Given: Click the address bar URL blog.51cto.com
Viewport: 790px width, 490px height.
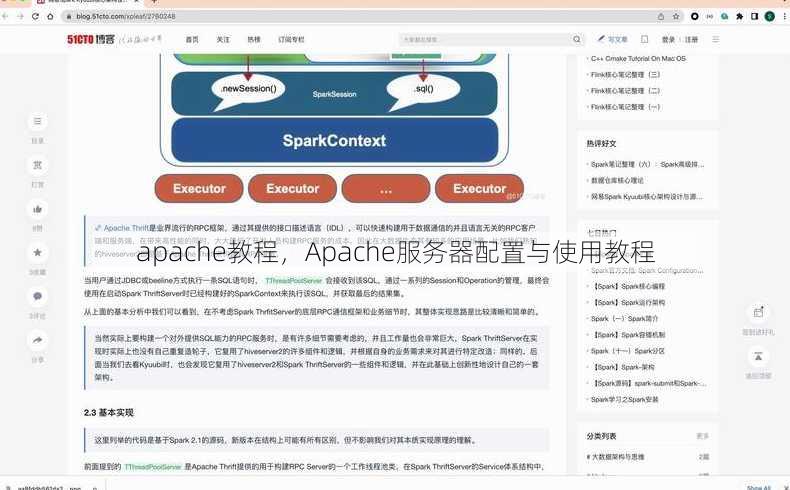Looking at the screenshot, I should pyautogui.click(x=126, y=16).
